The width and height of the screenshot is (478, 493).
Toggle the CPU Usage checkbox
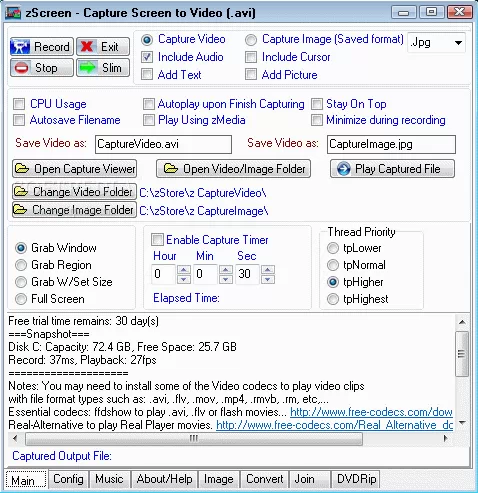[19, 104]
